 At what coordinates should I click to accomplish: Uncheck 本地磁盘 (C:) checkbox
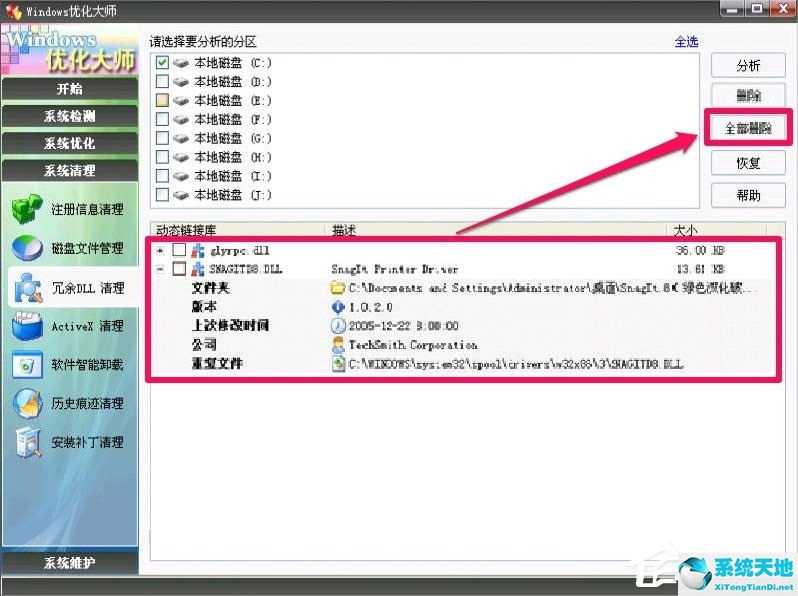pyautogui.click(x=162, y=63)
